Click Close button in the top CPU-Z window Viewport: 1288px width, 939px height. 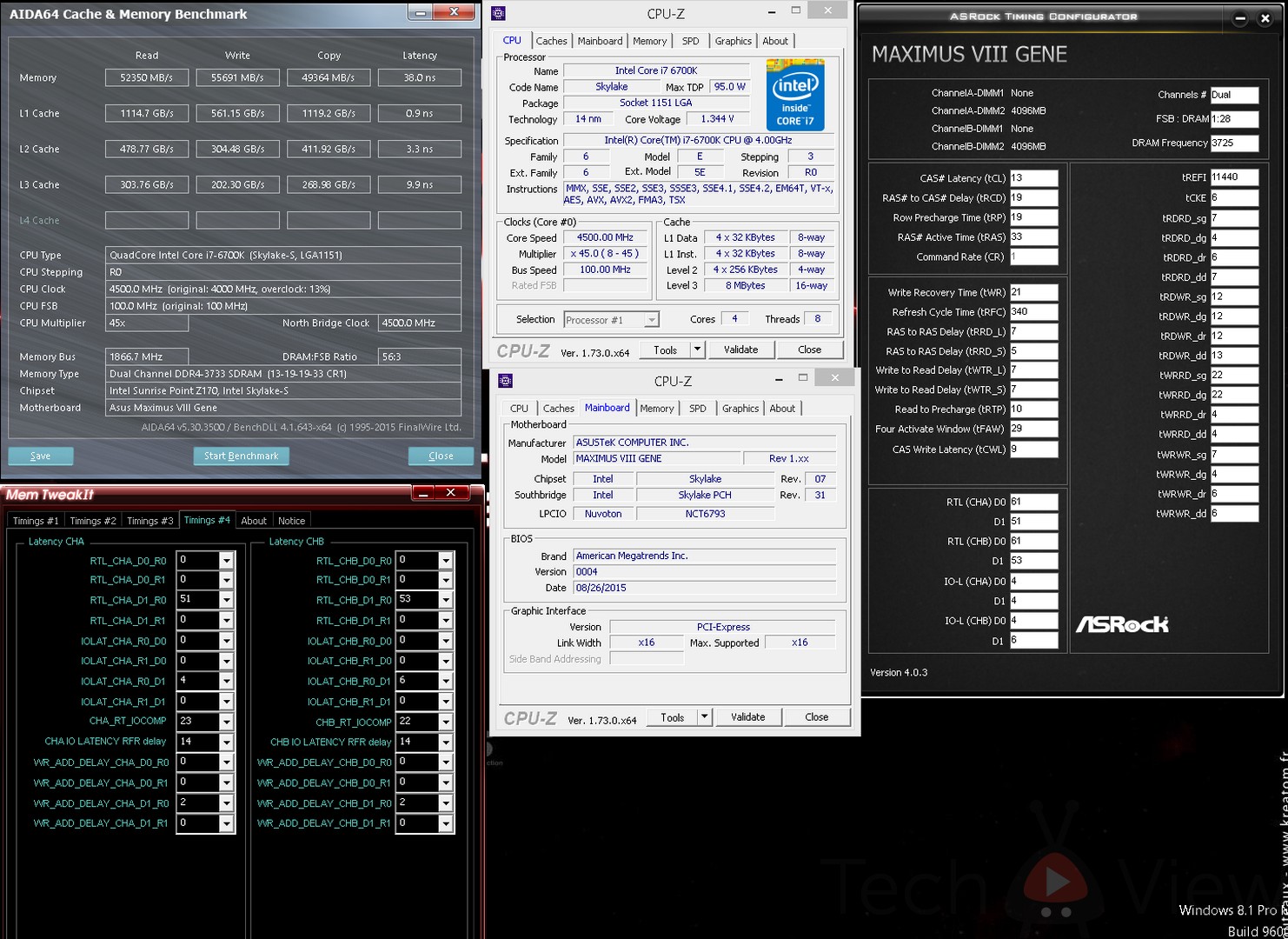click(809, 350)
